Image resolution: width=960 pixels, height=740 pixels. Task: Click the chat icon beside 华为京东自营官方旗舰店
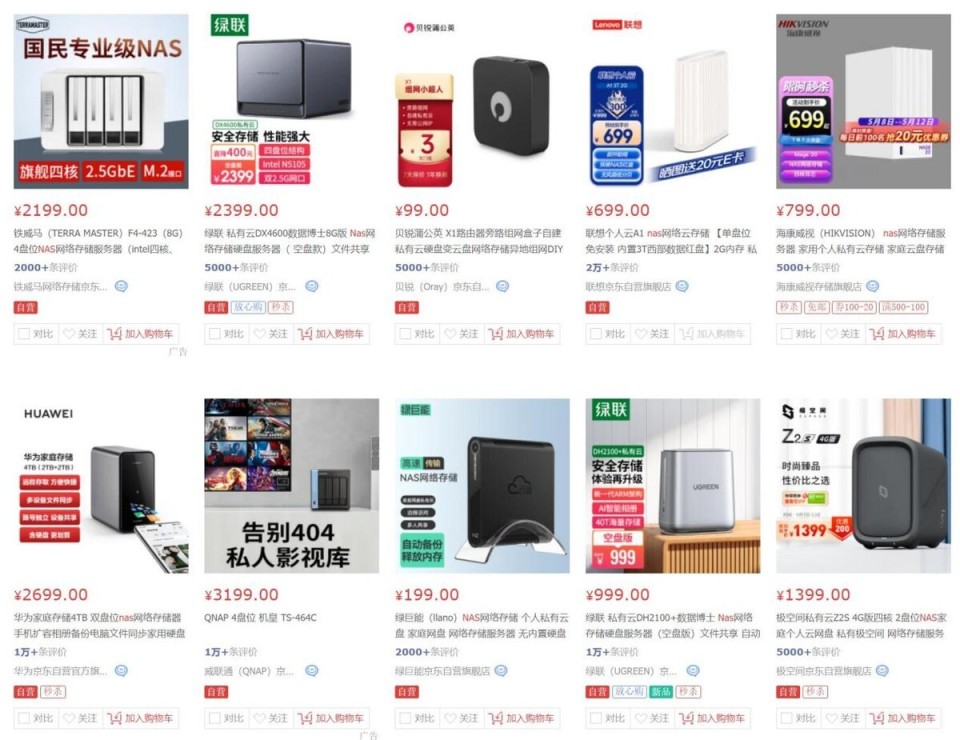tap(121, 670)
